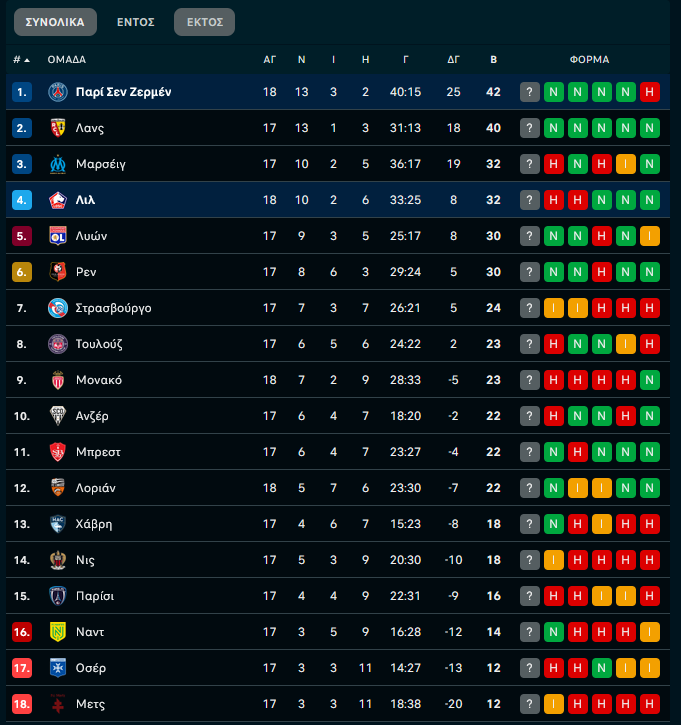The image size is (681, 725).
Task: Switch to the ΕΚΤΟΣ tab
Action: tap(204, 22)
